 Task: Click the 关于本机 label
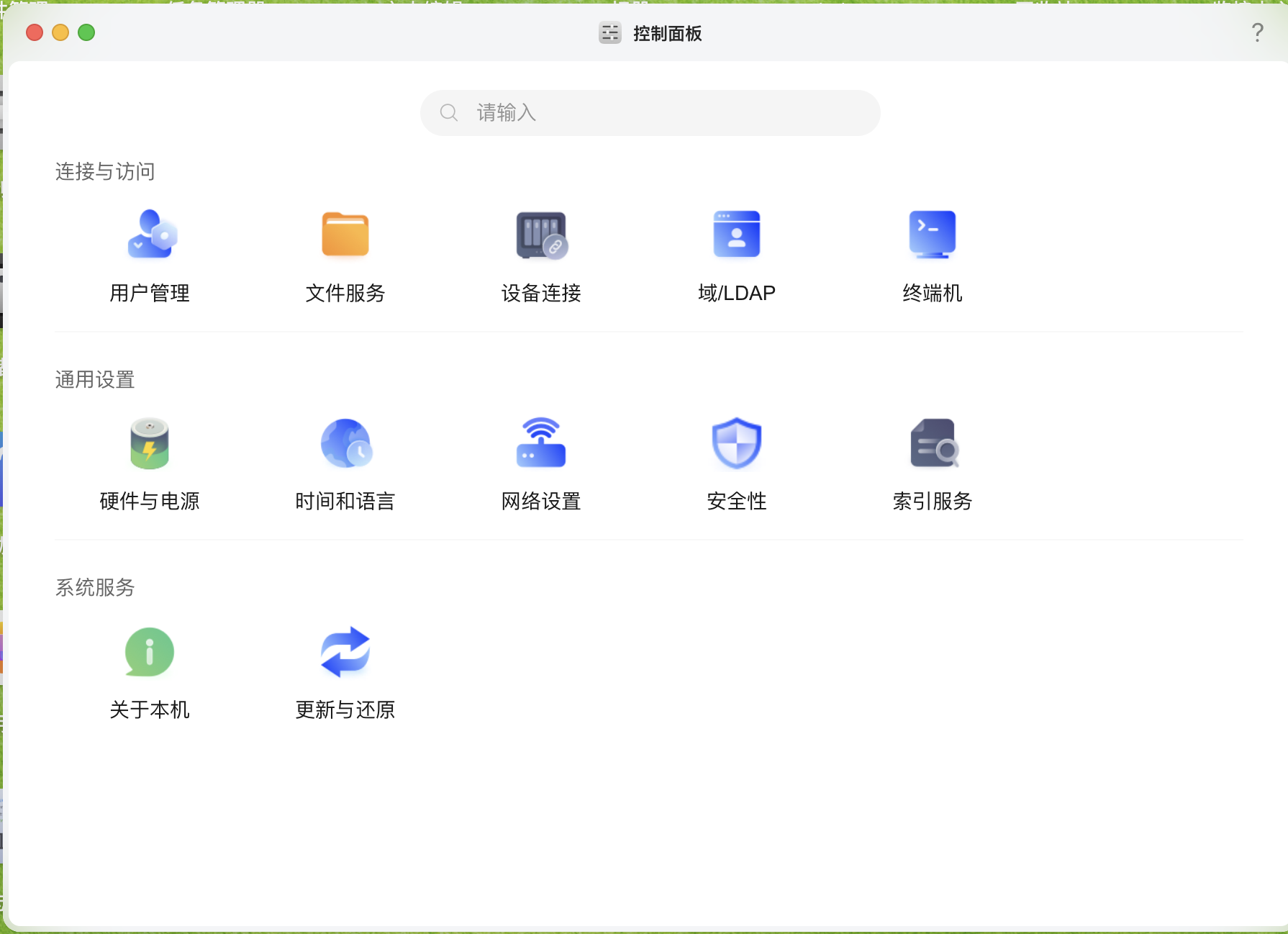[x=150, y=709]
